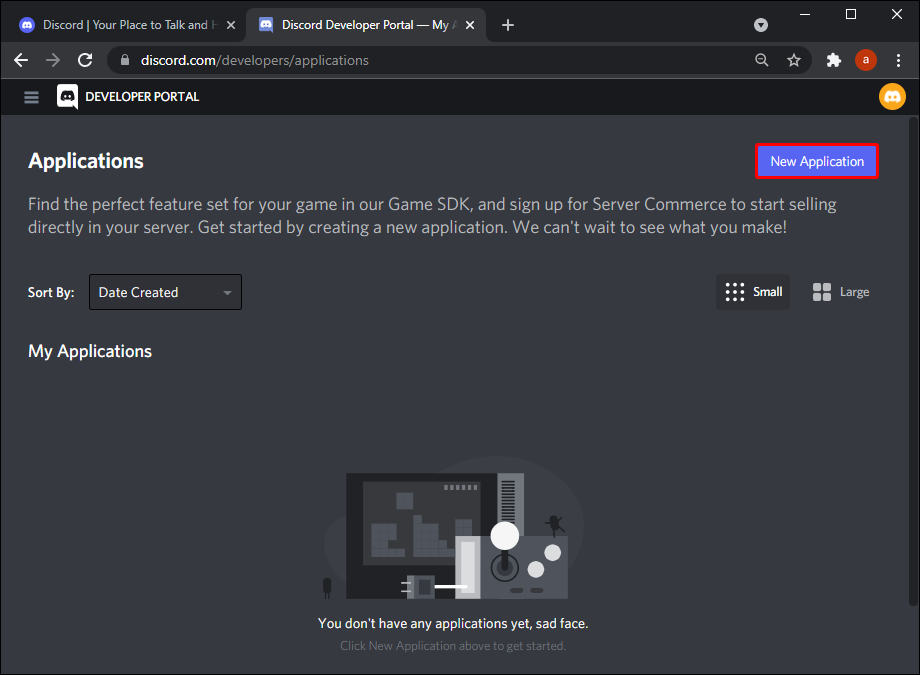The image size is (920, 675).
Task: Open the browser downloads chevron button
Action: [761, 25]
